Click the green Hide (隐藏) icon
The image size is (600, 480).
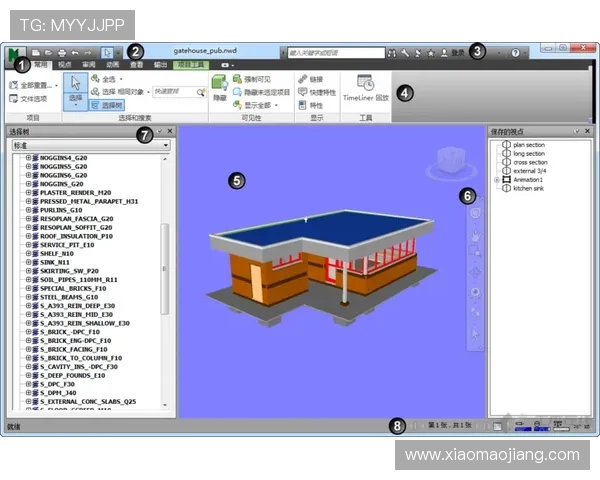[x=219, y=89]
